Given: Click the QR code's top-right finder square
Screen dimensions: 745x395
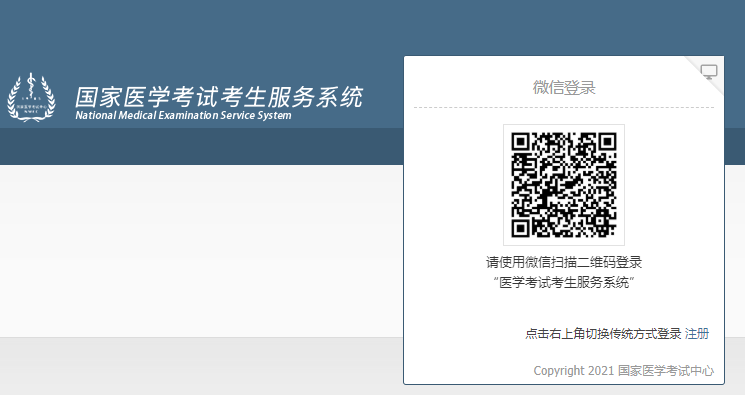Looking at the screenshot, I should click(607, 142).
